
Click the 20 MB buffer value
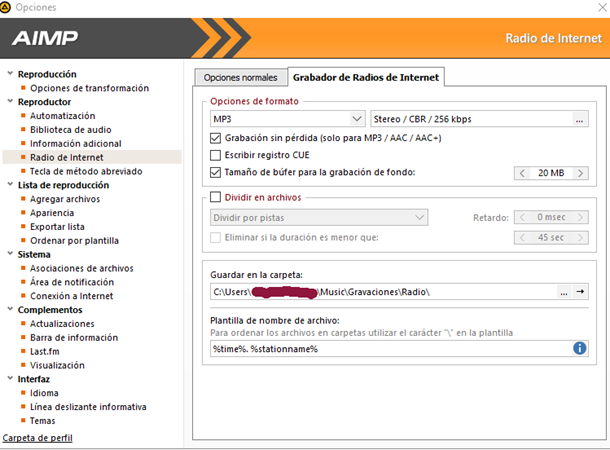pos(551,173)
